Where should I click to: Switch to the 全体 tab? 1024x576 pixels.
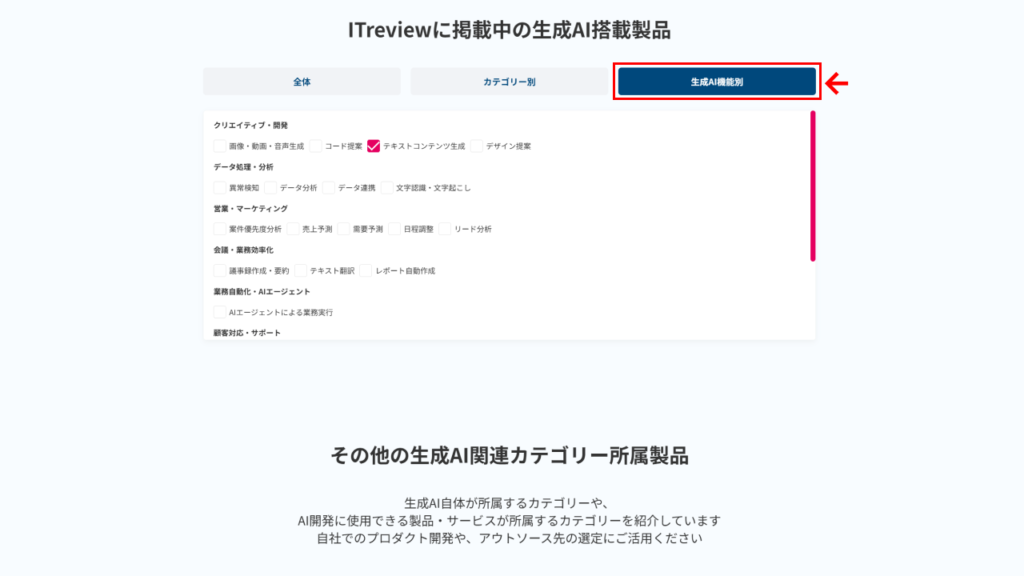coord(301,82)
